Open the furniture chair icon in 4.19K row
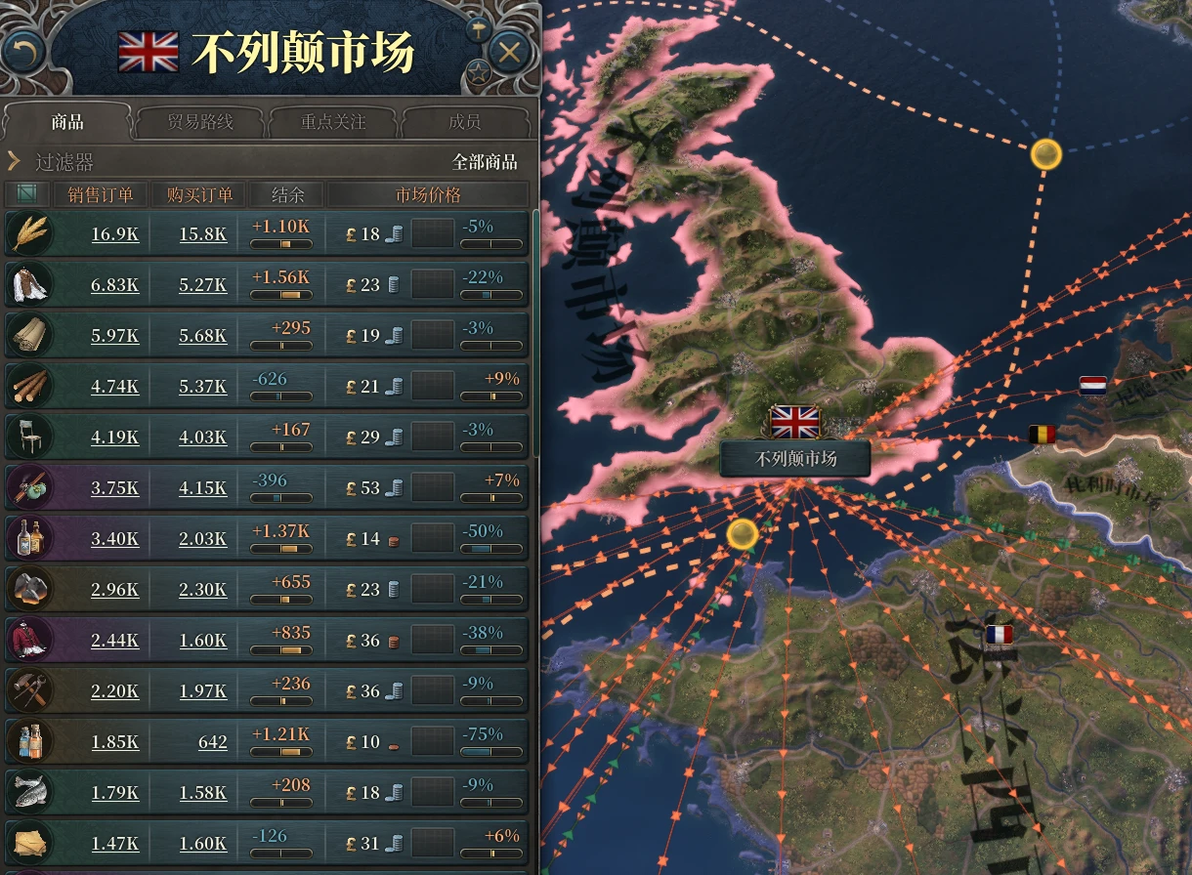1192x875 pixels. (x=30, y=437)
